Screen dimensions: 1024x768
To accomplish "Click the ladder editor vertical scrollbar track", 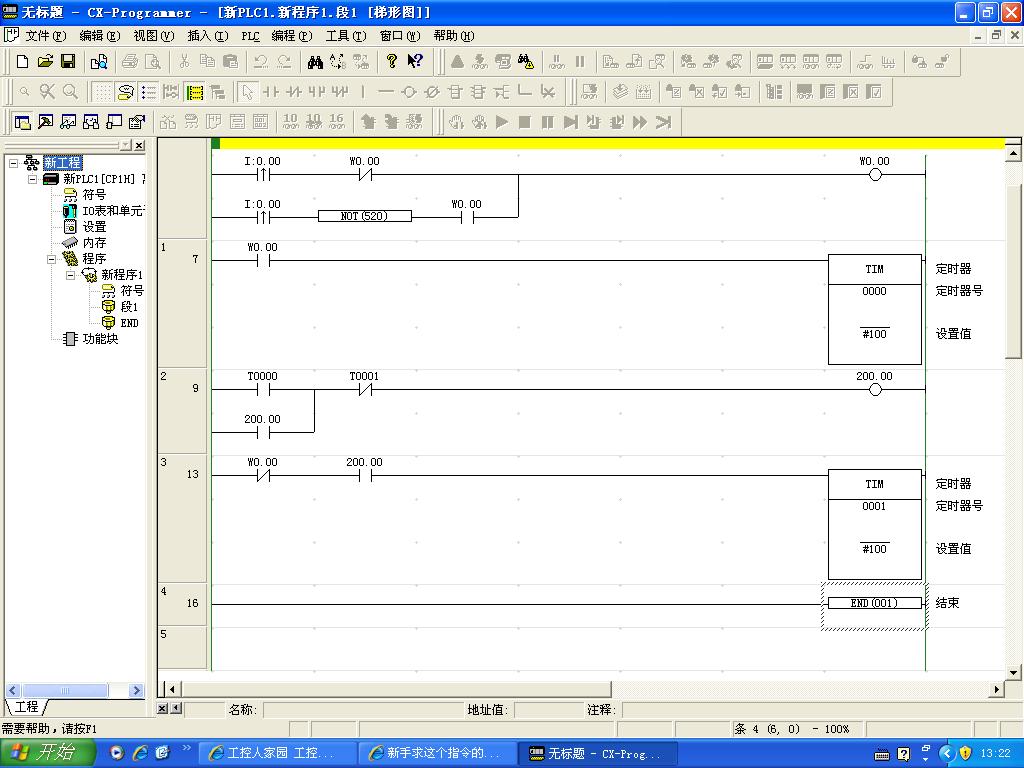I will (1013, 500).
